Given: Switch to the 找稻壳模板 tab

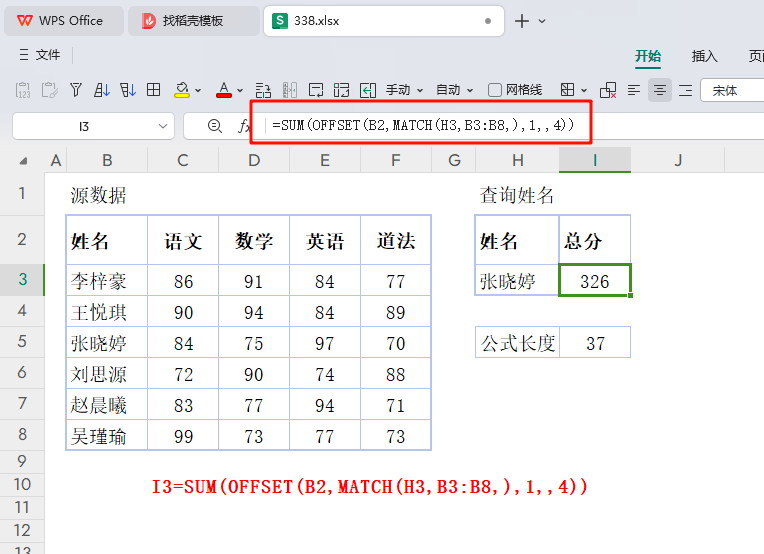Looking at the screenshot, I should point(193,21).
